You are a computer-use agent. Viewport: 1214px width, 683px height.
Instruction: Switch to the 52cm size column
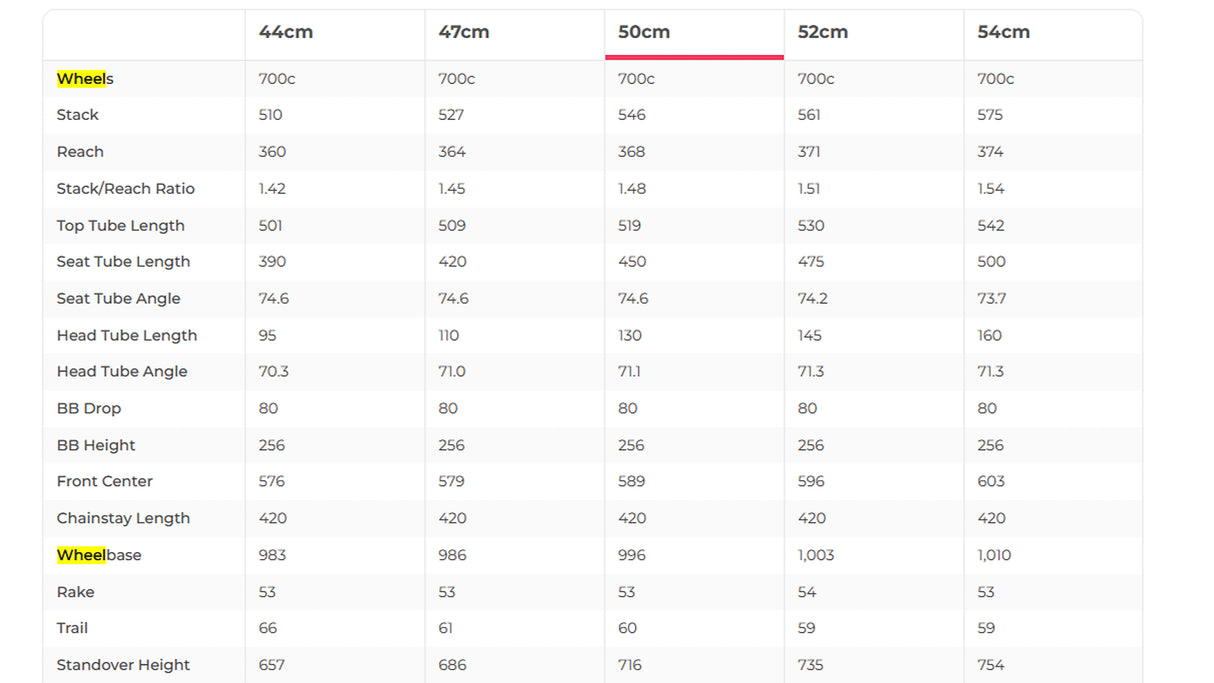click(x=823, y=32)
